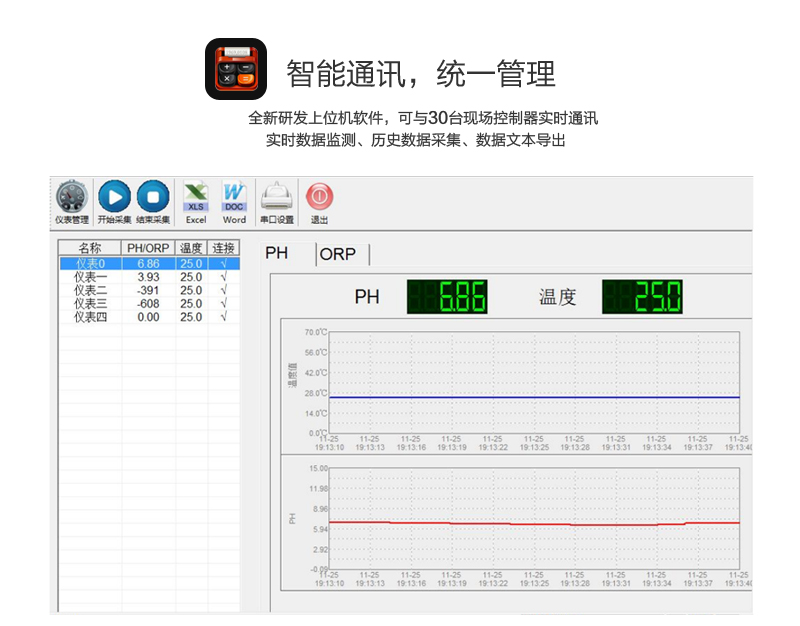Click the PH/ORP column header
800x626 pixels.
click(148, 248)
